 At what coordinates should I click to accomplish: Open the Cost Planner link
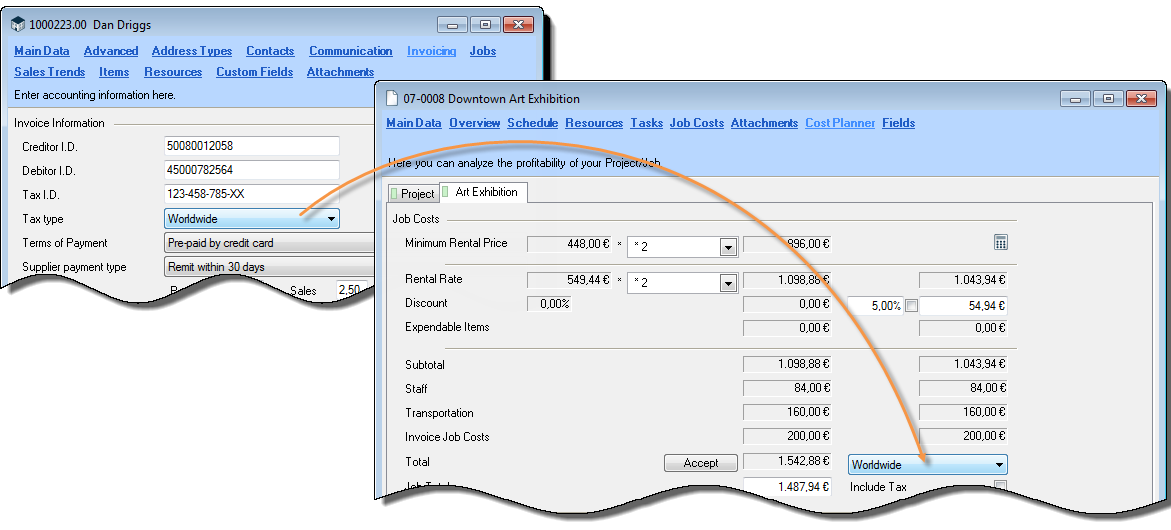[840, 123]
